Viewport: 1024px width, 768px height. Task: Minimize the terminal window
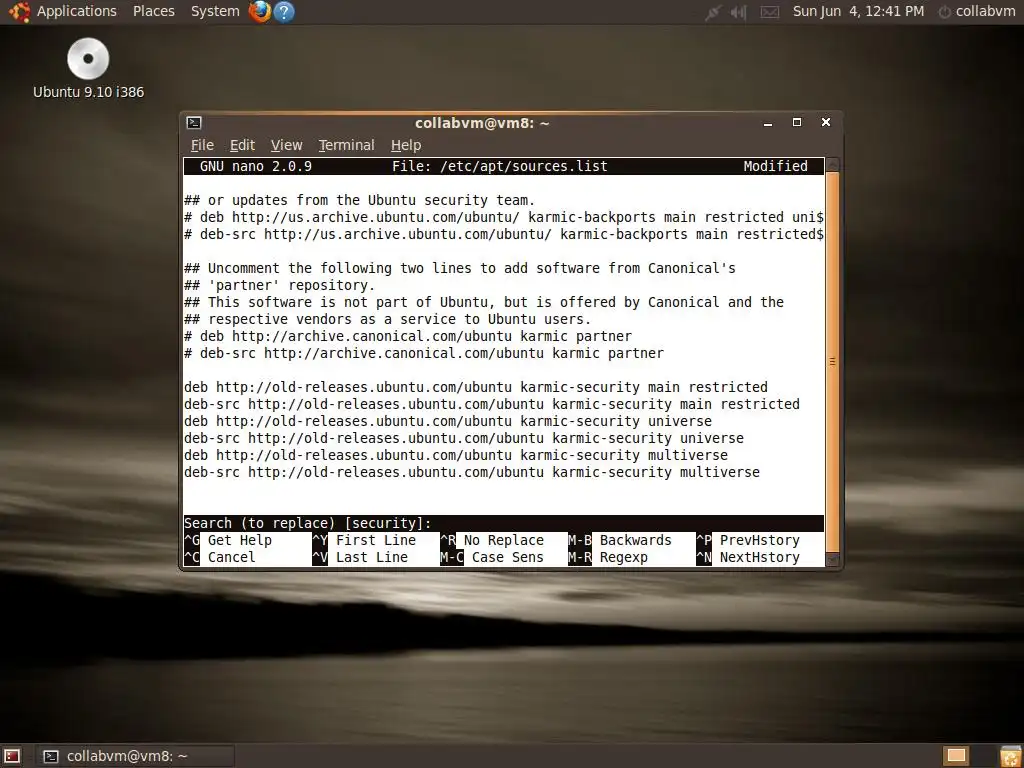coord(768,123)
